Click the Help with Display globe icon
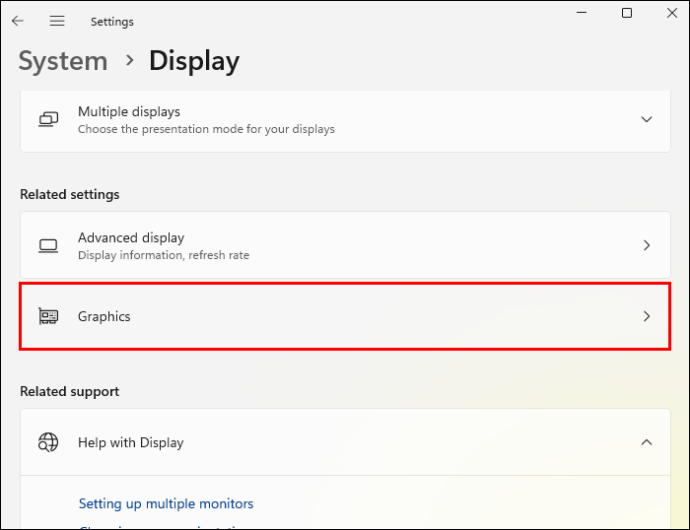The image size is (690, 530). [48, 442]
